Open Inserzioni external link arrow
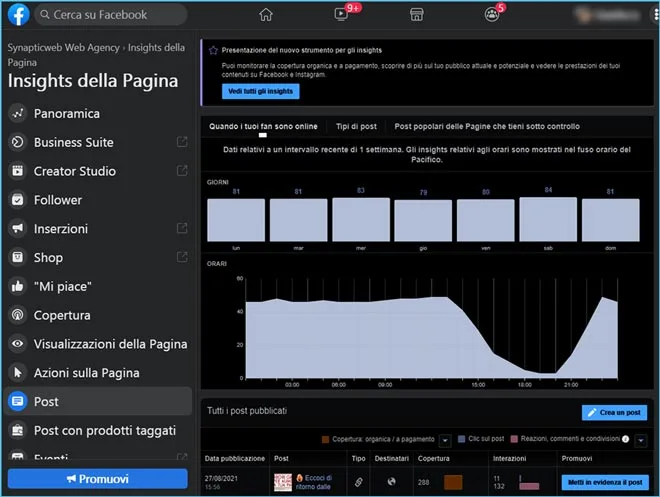The image size is (660, 497). 182,228
